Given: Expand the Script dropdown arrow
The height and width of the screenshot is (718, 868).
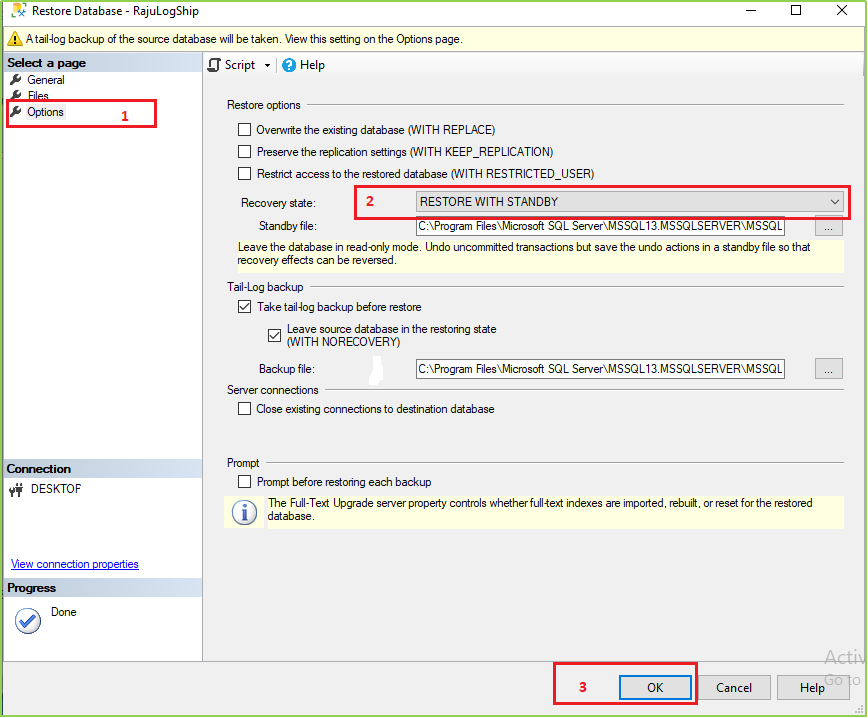Looking at the screenshot, I should [x=267, y=65].
